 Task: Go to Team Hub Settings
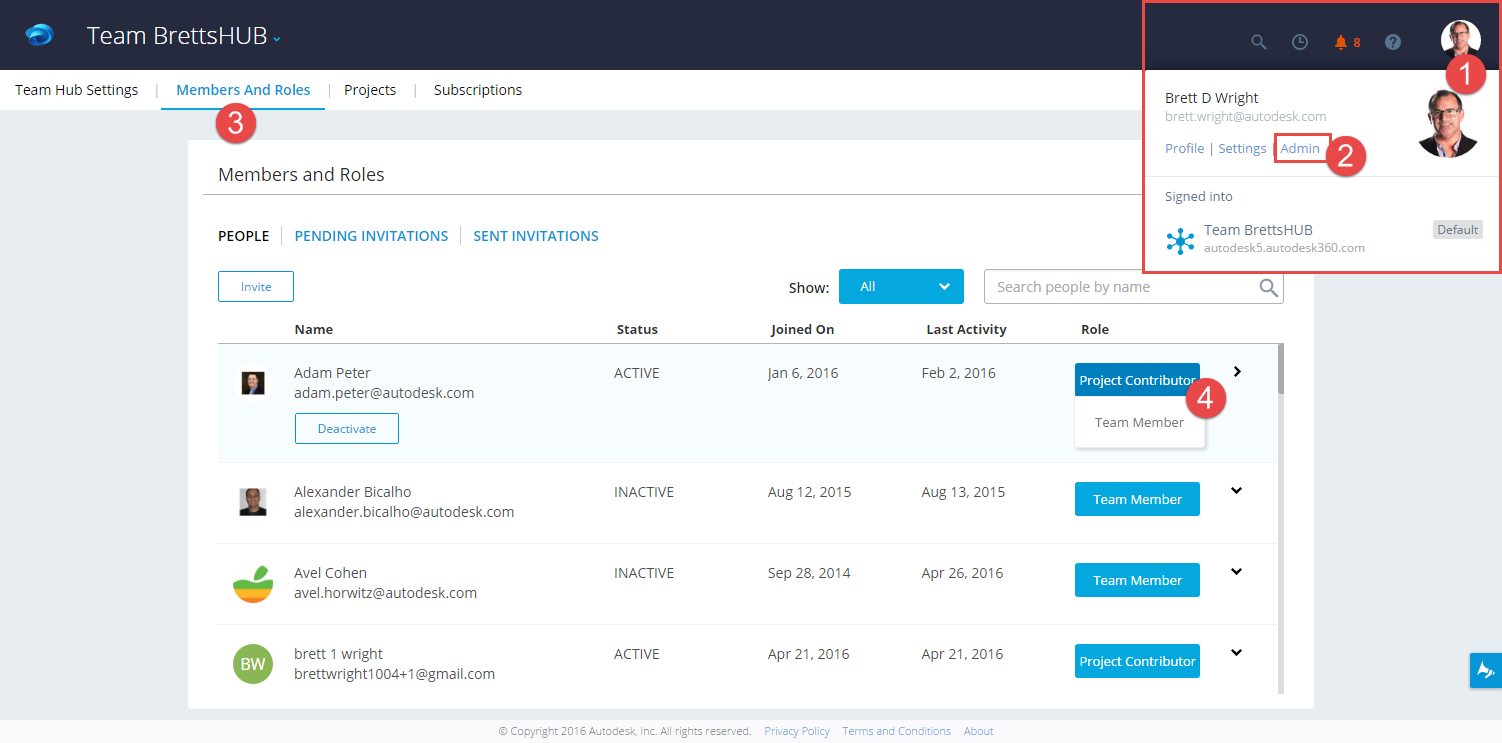[x=76, y=89]
